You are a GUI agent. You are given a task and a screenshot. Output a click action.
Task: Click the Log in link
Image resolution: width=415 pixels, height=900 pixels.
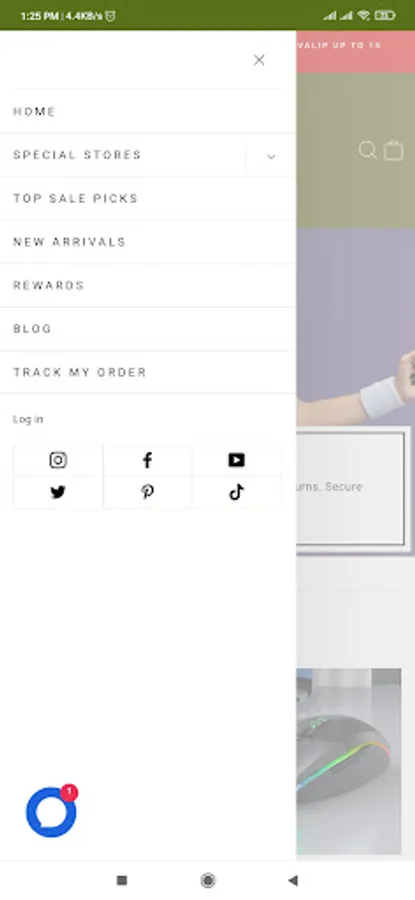pos(28,420)
